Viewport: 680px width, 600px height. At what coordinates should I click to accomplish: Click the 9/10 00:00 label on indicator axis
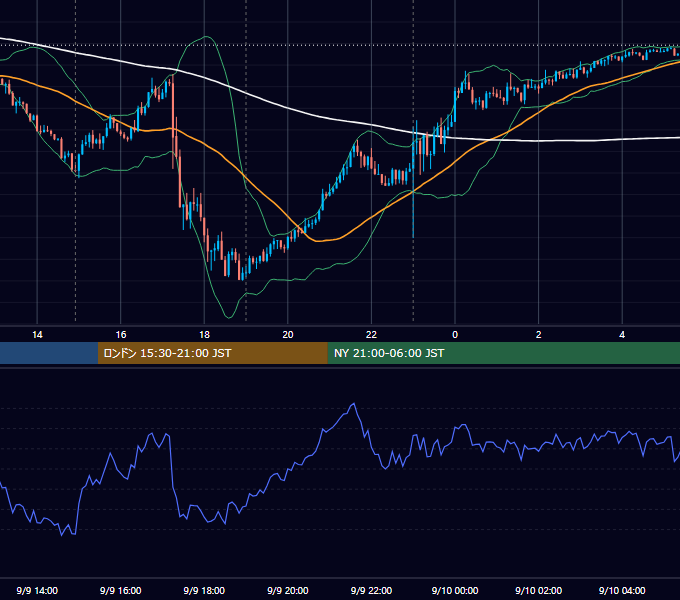tap(455, 590)
